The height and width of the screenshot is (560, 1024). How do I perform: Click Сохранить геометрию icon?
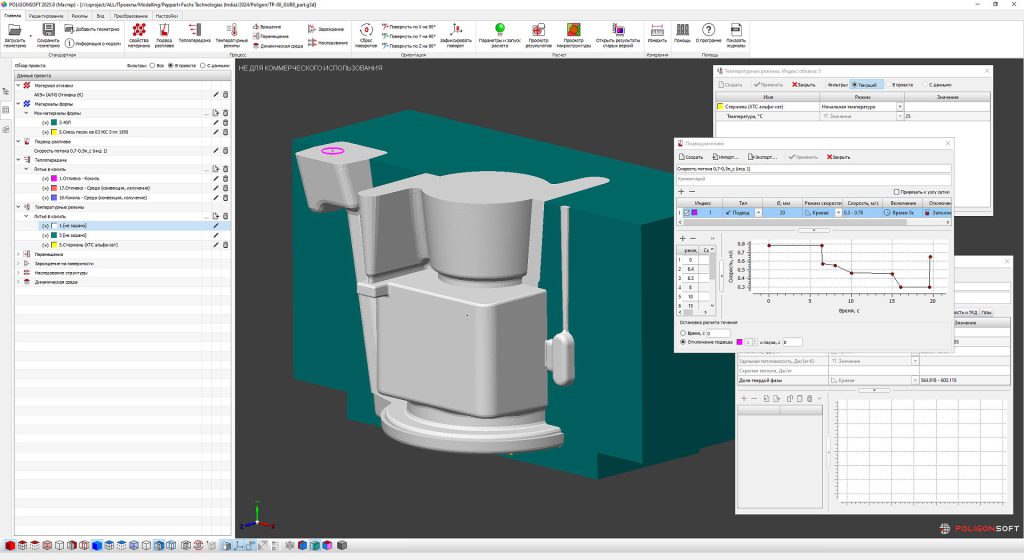[48, 30]
